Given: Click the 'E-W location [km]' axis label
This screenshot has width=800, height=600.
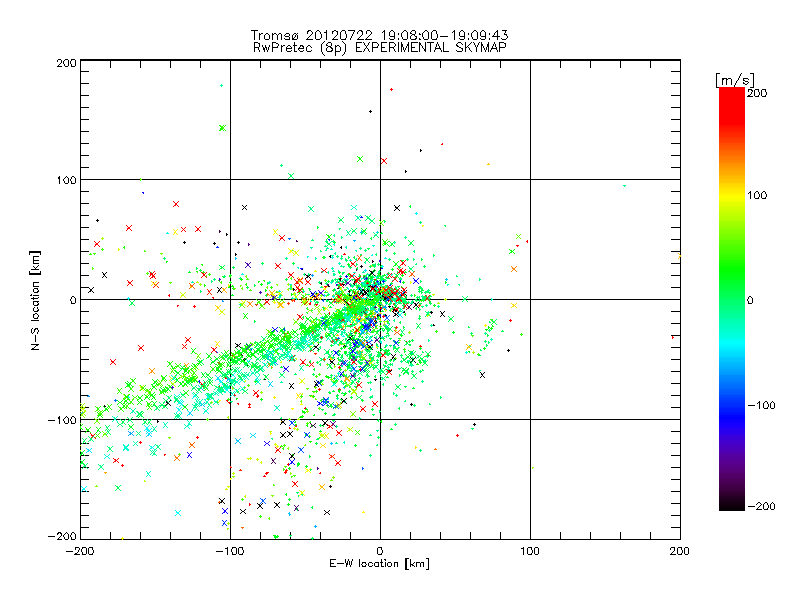Looking at the screenshot, I should (379, 563).
